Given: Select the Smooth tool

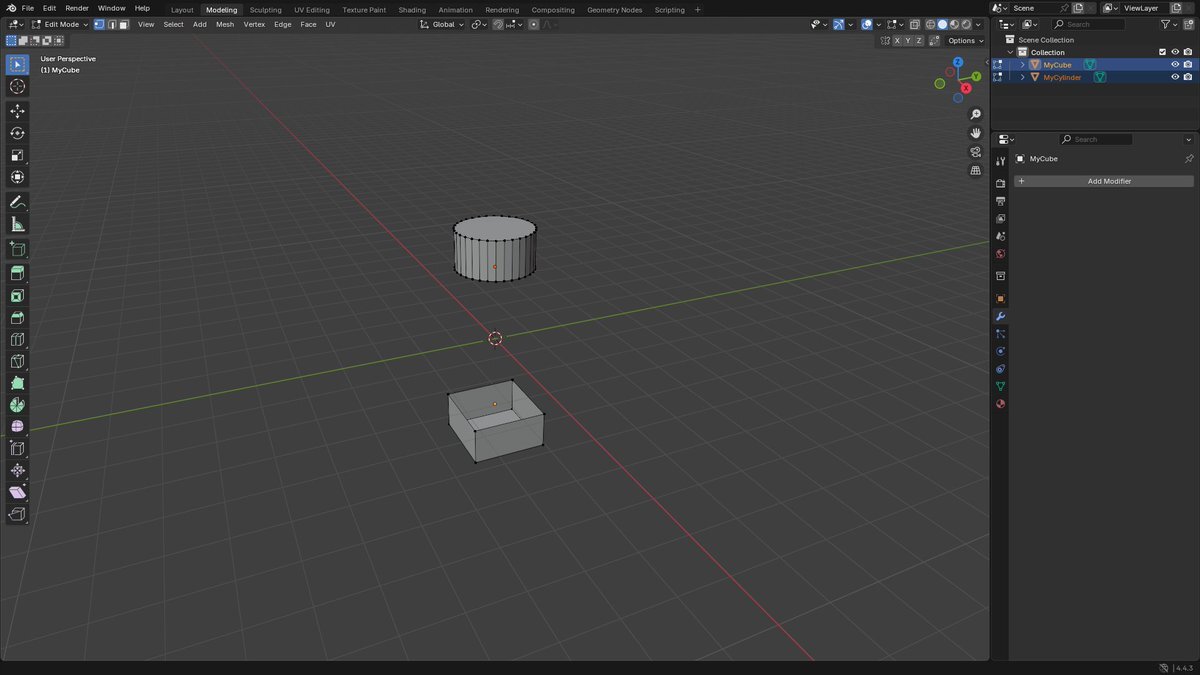Looking at the screenshot, I should point(17,427).
